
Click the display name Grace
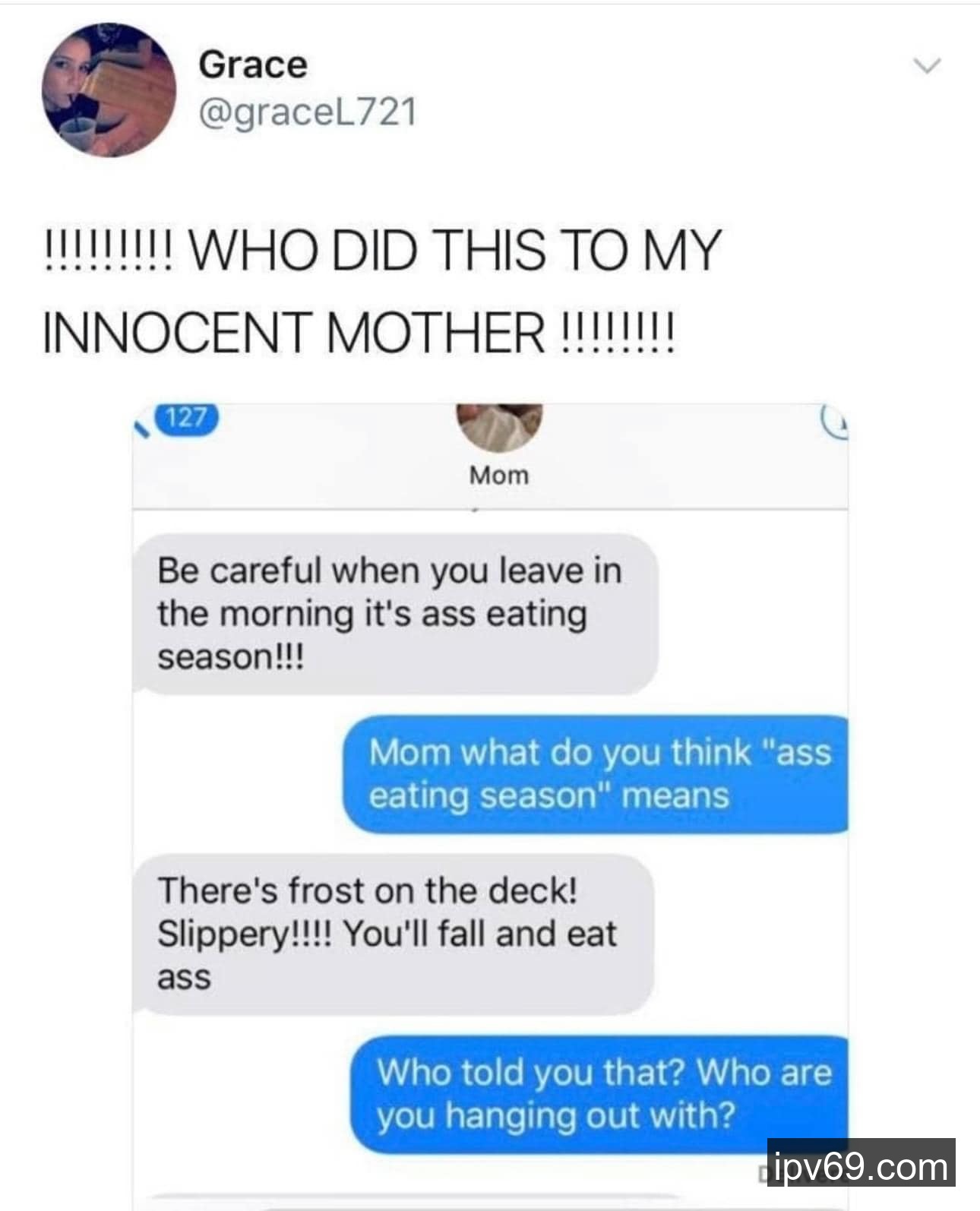click(x=253, y=64)
